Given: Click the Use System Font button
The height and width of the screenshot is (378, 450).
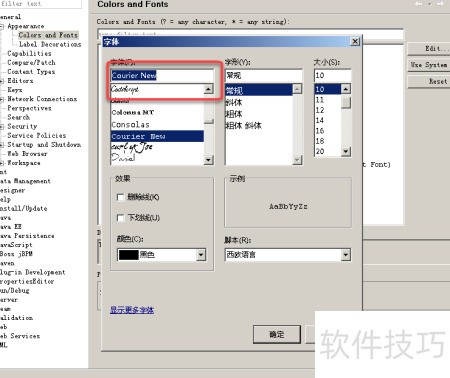Looking at the screenshot, I should [x=429, y=65].
